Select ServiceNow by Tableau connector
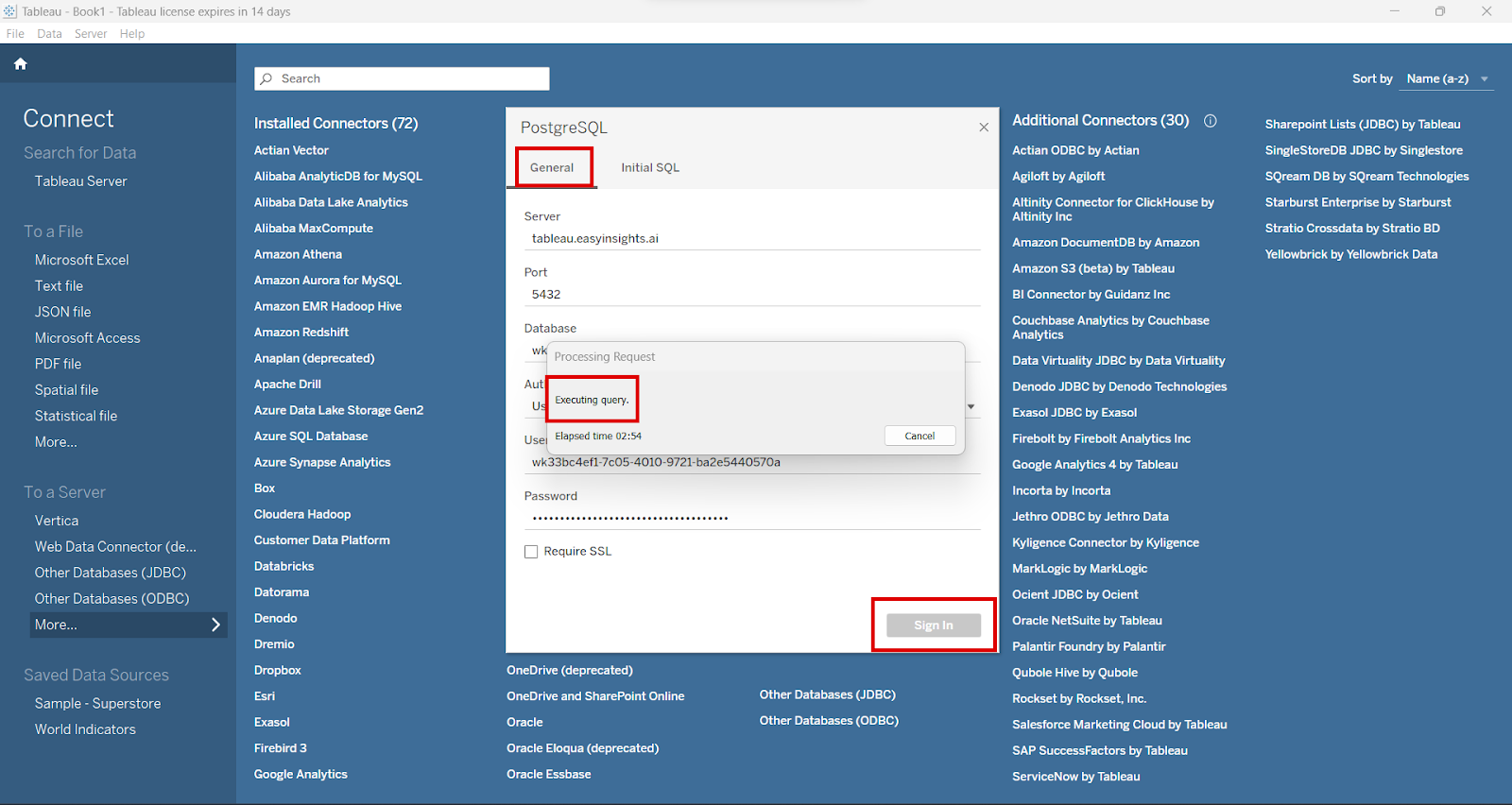This screenshot has width=1512, height=805. 1075,776
